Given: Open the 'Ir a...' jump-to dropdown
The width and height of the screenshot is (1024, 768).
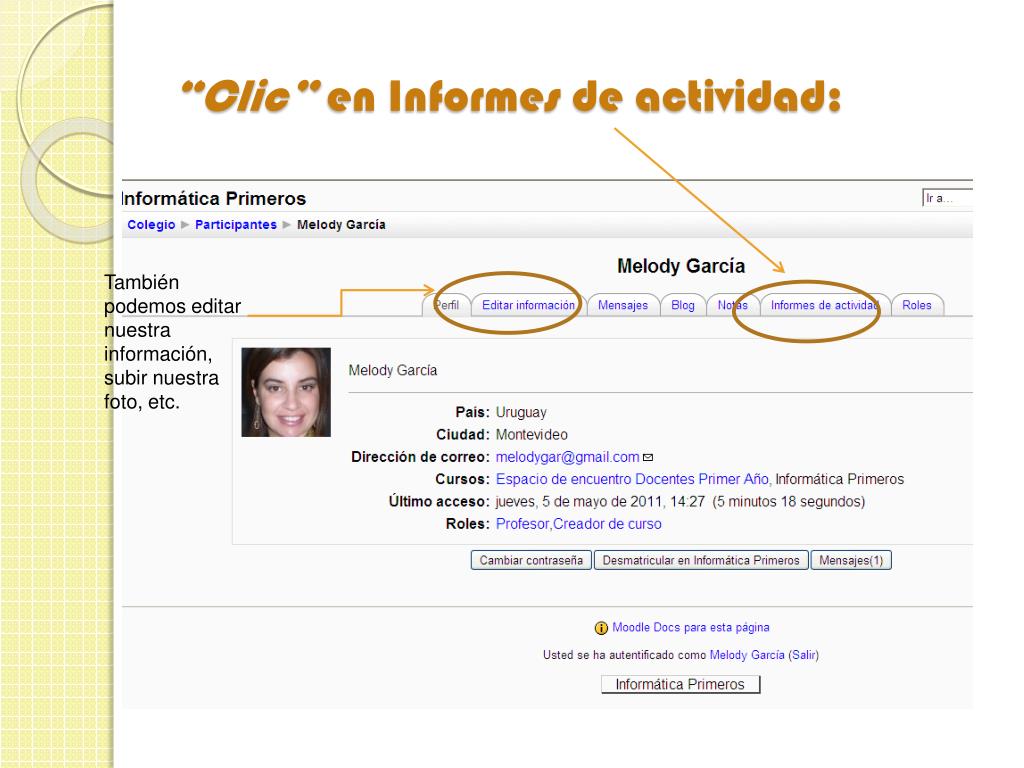Looking at the screenshot, I should pos(947,198).
